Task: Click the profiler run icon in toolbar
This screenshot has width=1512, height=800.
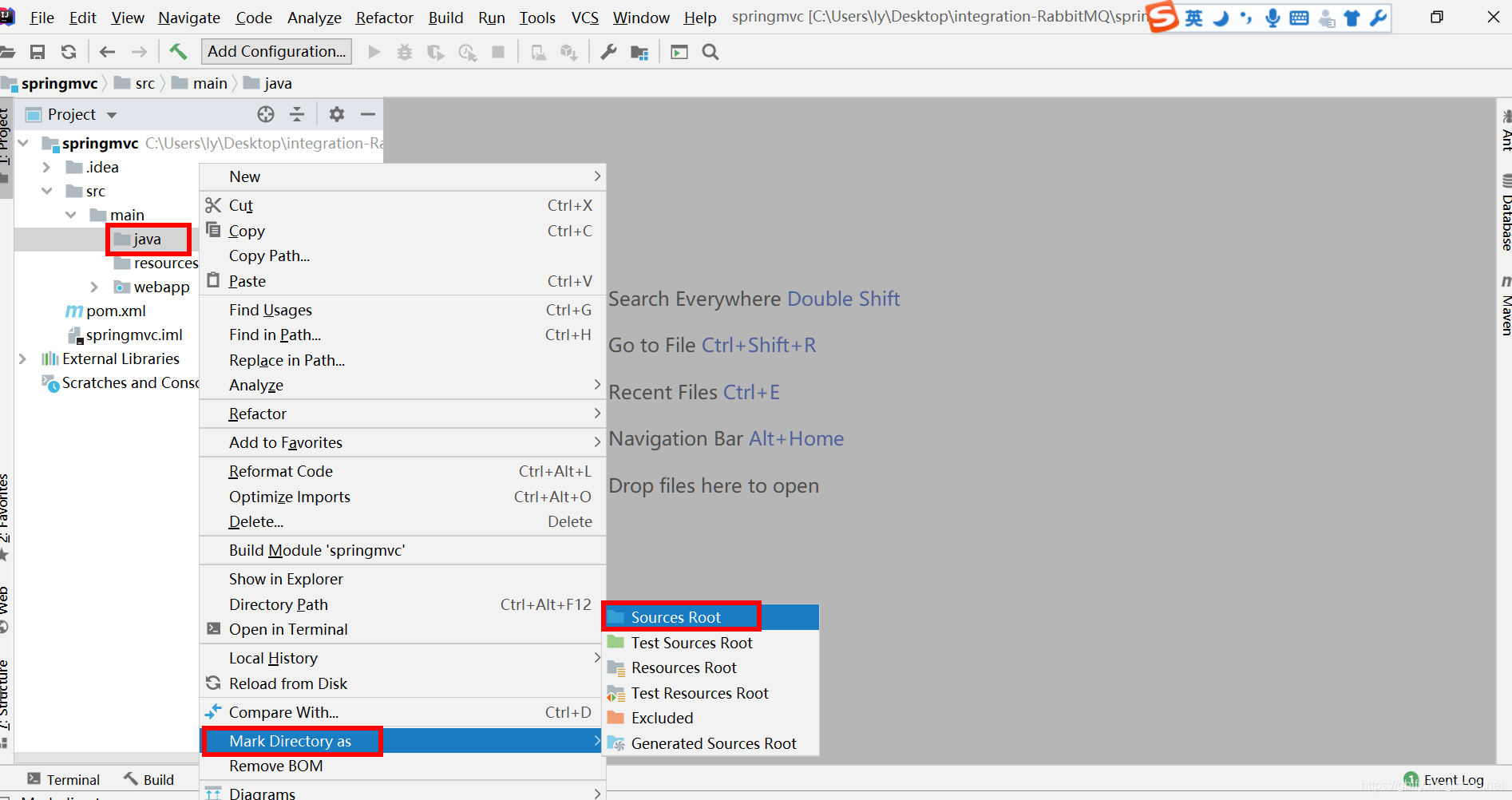Action: click(467, 52)
